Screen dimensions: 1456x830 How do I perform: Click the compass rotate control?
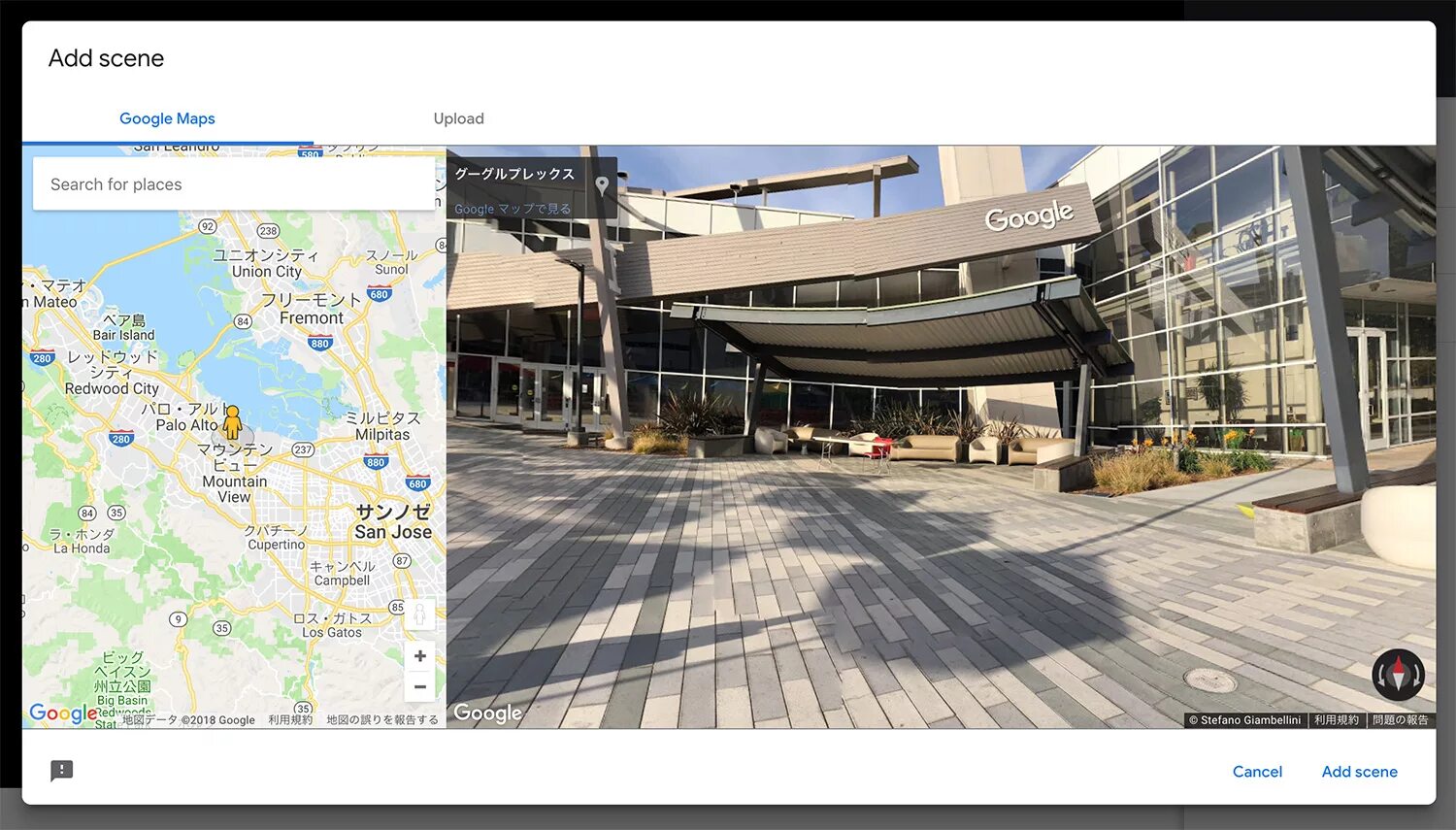(x=1398, y=675)
